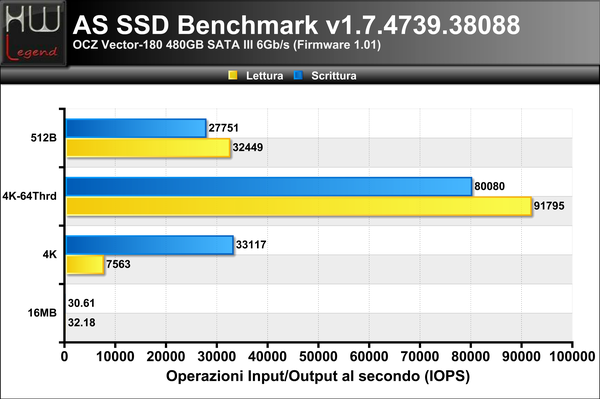Click the AS SSD Benchmark title
This screenshot has height=399, width=600.
pos(296,25)
